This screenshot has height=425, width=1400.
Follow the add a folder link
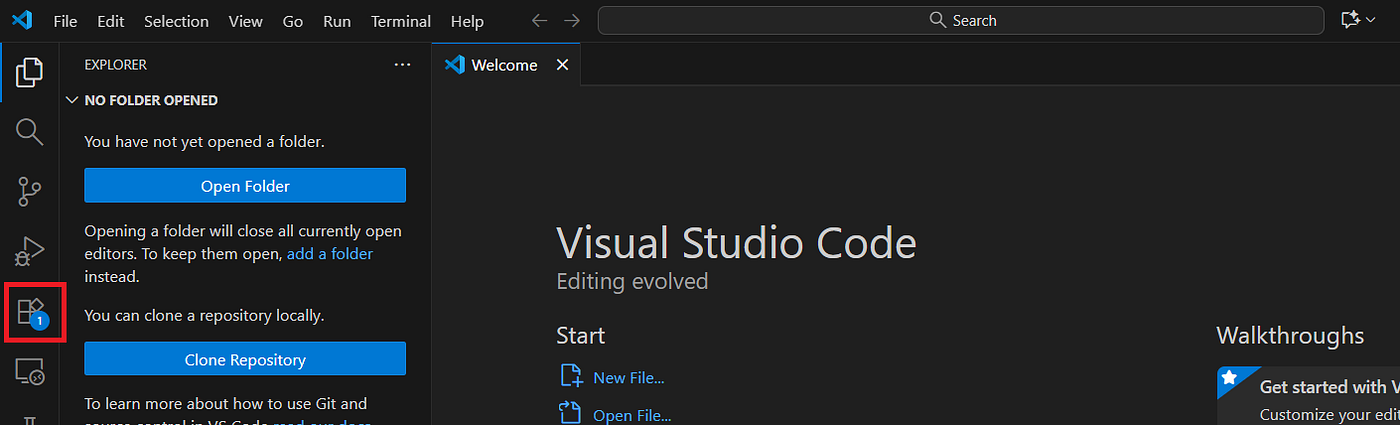pyautogui.click(x=330, y=254)
